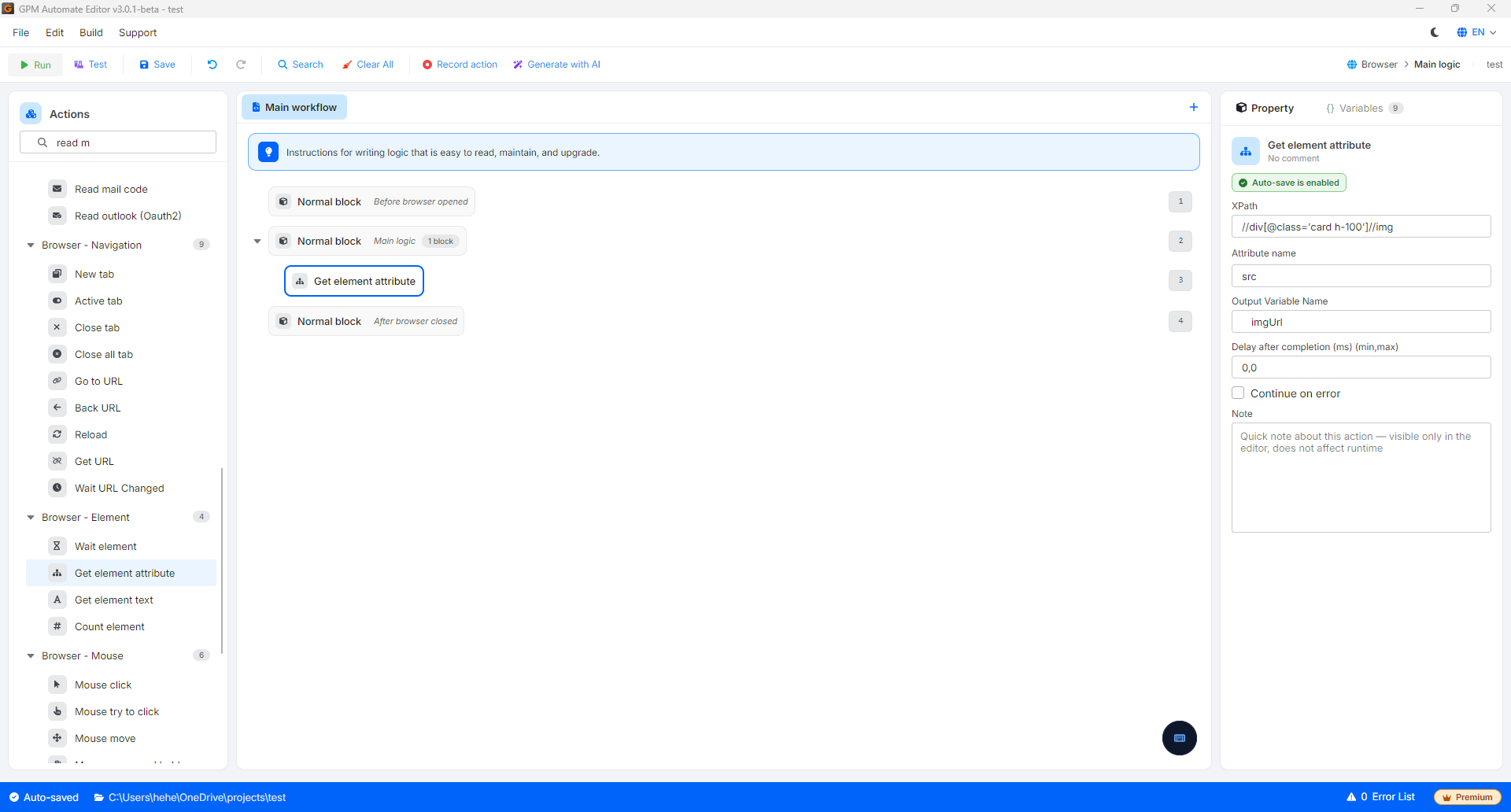1511x812 pixels.
Task: Click Generate with AI button
Action: point(556,65)
